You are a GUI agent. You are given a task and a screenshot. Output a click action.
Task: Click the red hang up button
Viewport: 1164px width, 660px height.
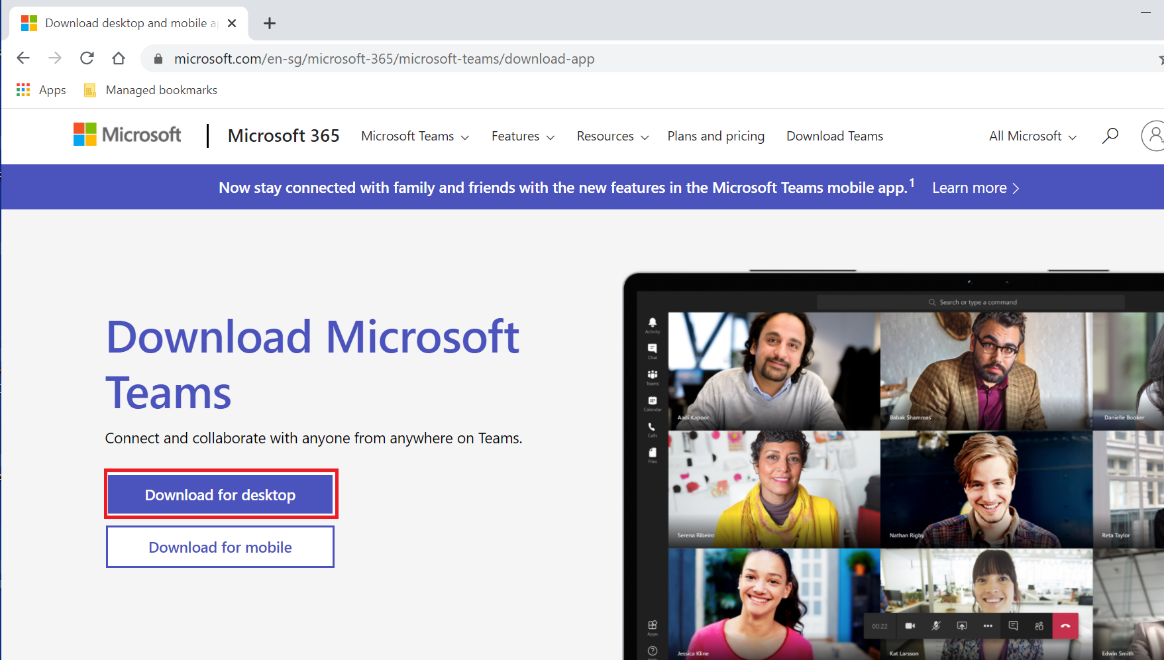[x=1065, y=626]
